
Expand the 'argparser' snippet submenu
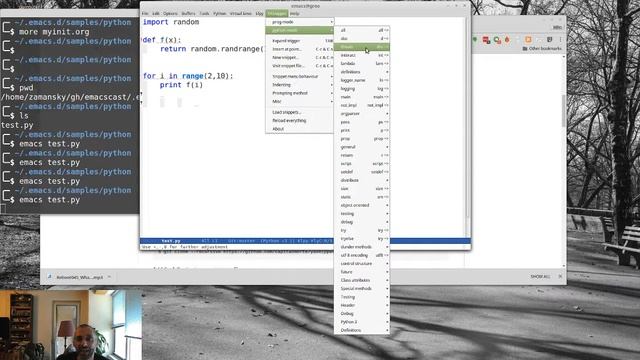(x=362, y=113)
